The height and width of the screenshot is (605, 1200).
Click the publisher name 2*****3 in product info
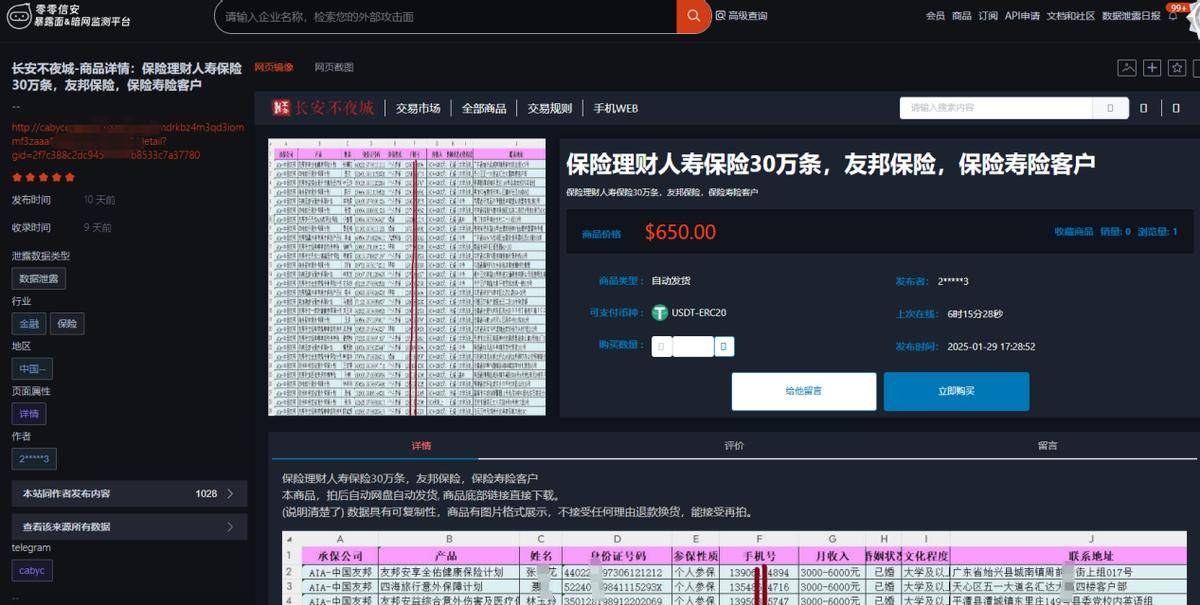coord(953,281)
